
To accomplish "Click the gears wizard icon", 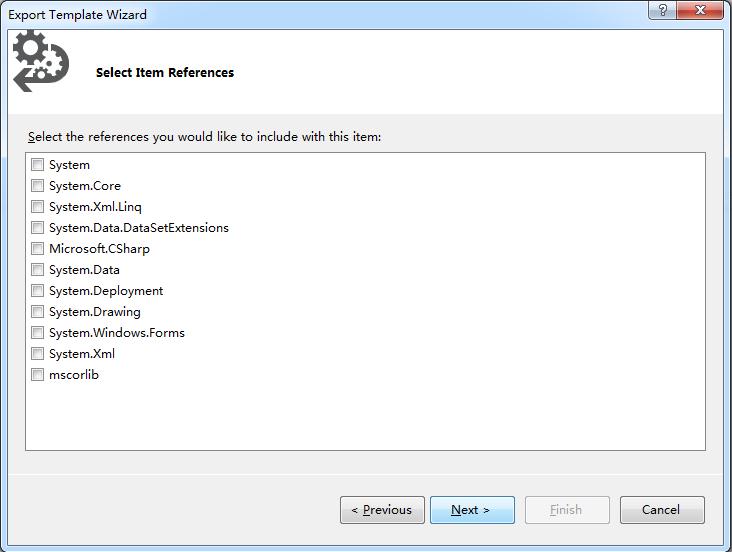I will [x=41, y=62].
